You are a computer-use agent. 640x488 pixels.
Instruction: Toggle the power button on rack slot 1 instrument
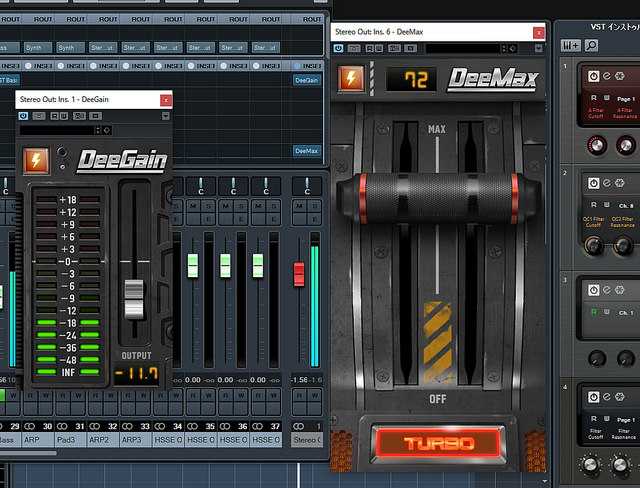(592, 76)
